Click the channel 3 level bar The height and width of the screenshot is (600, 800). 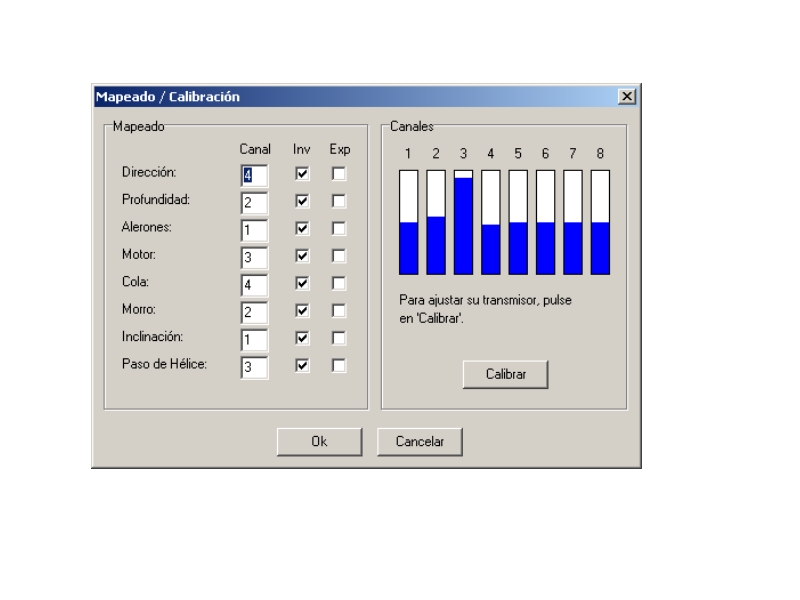463,222
